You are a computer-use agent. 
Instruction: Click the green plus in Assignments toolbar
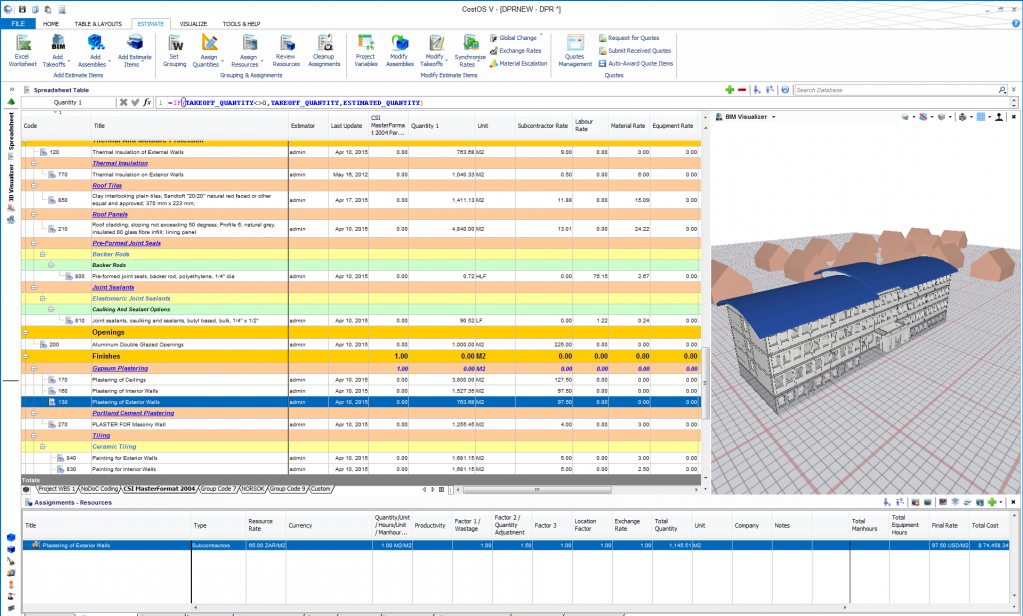[992, 502]
